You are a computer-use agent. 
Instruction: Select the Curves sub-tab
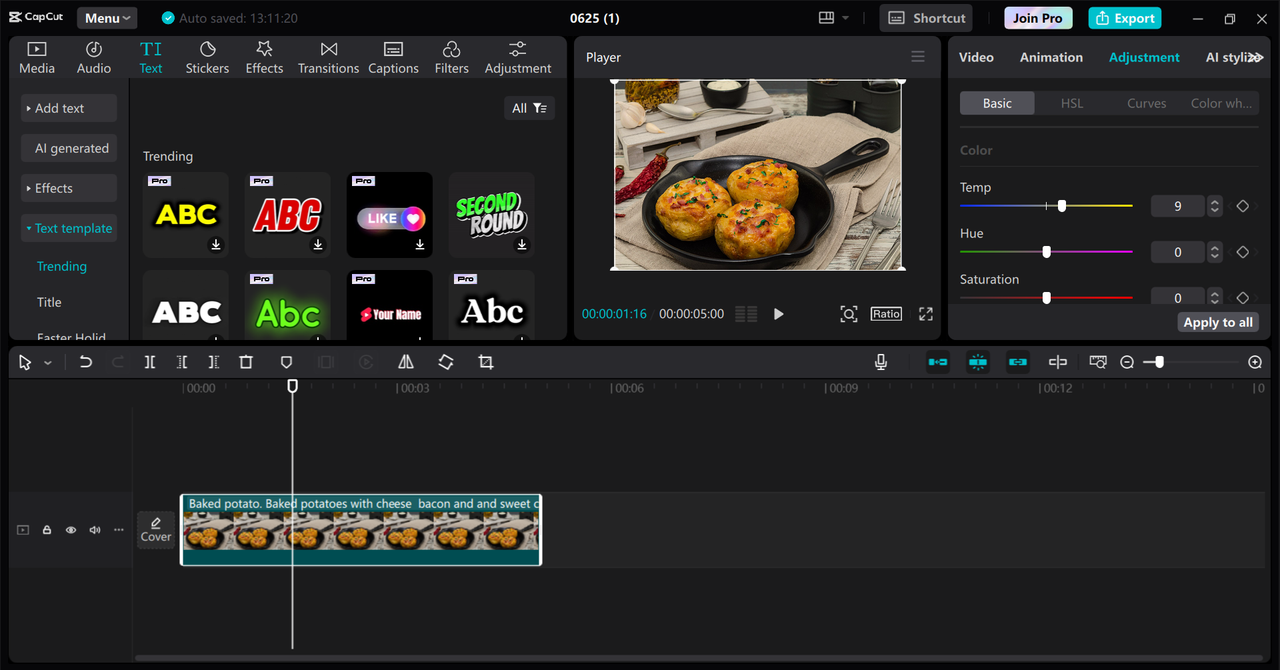1147,103
